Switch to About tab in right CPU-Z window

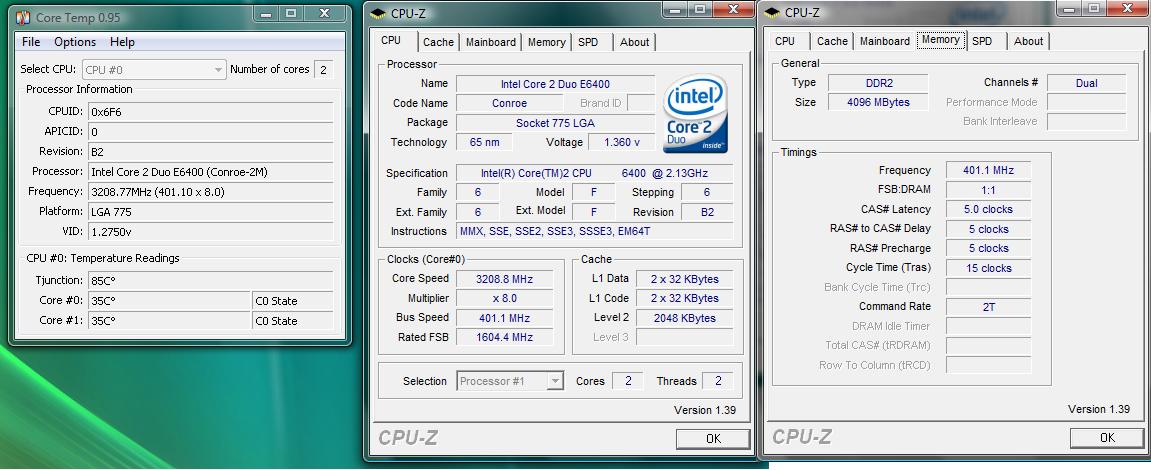(1028, 42)
